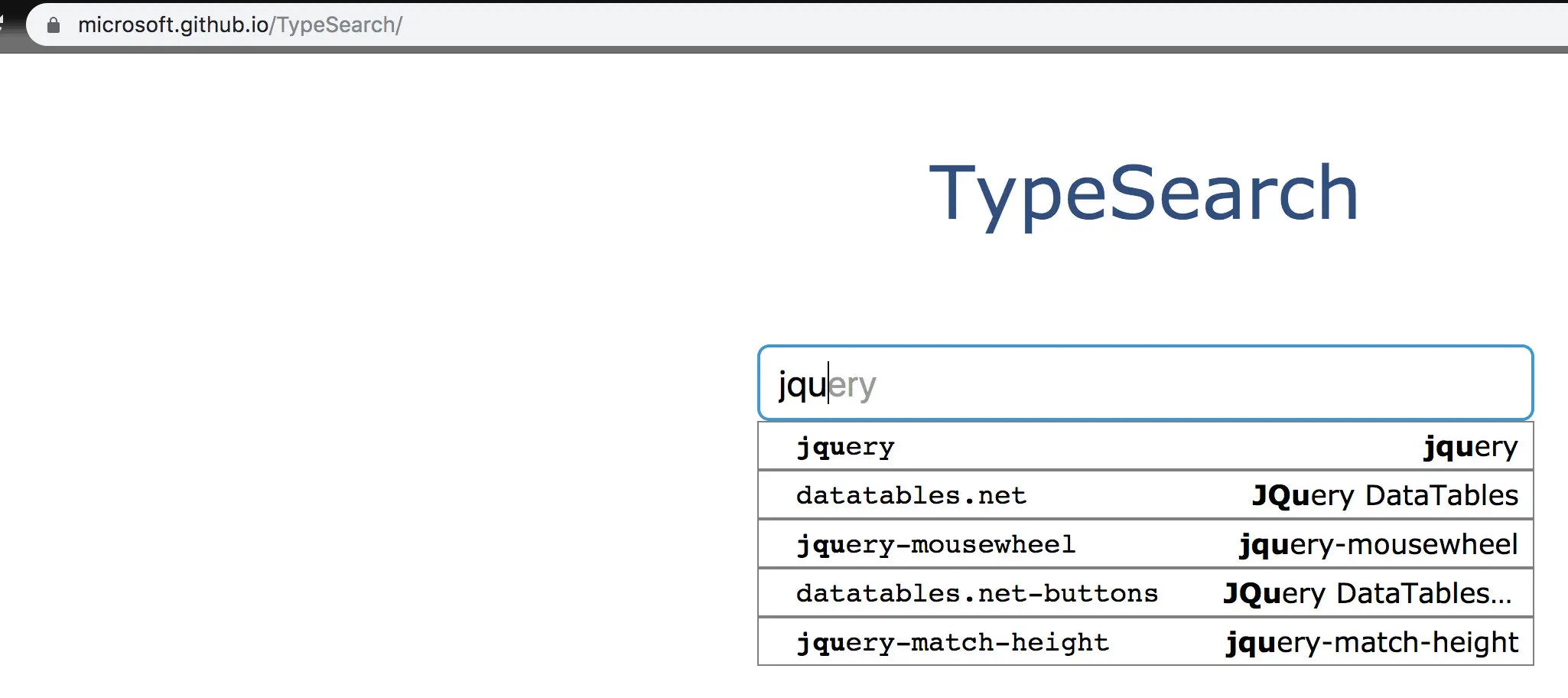Click the jquery-match-height text on the right
This screenshot has width=1568, height=698.
pos(1371,641)
